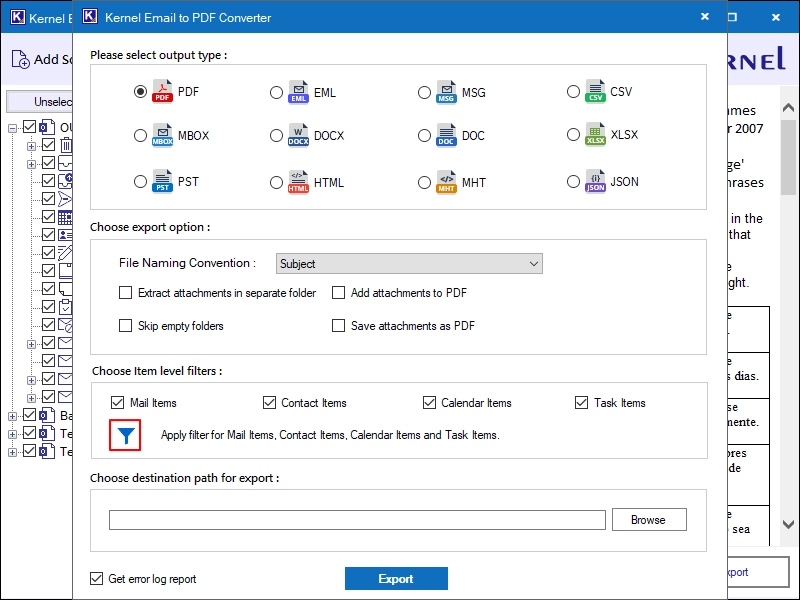Click the PDF file format icon
Screen dimensions: 800x600
pyautogui.click(x=162, y=91)
